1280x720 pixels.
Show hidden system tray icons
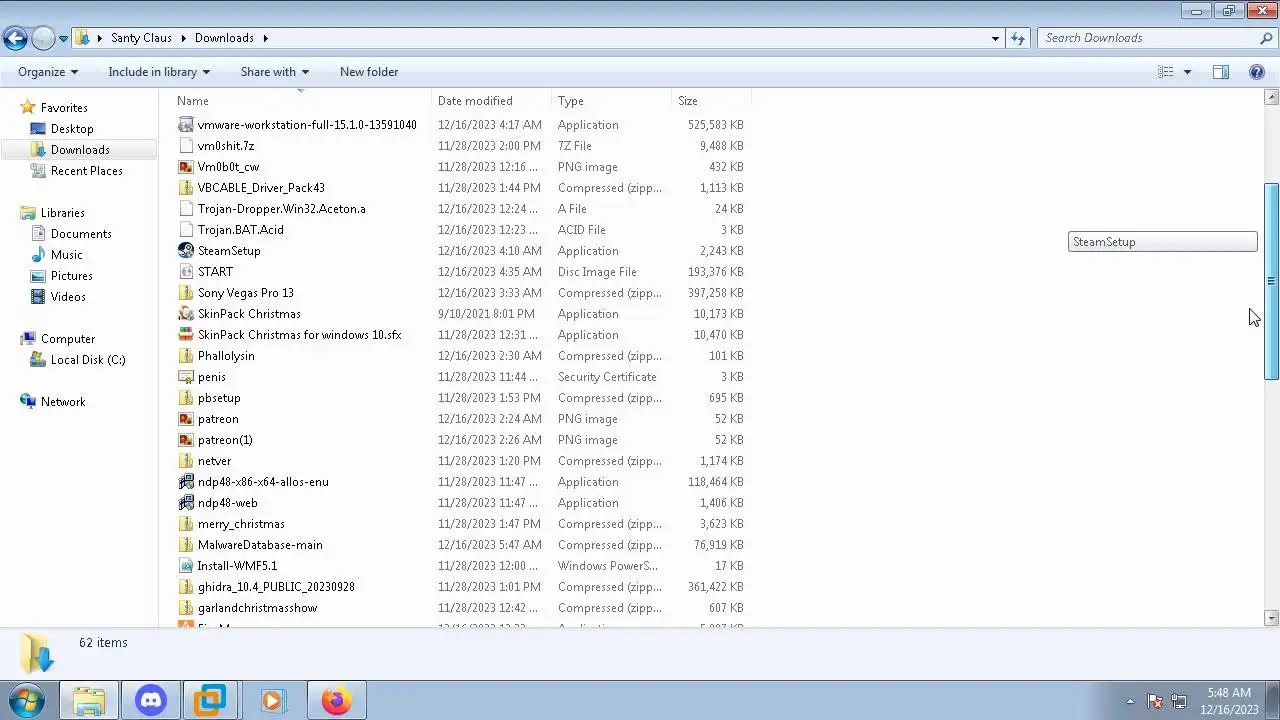tap(1130, 701)
